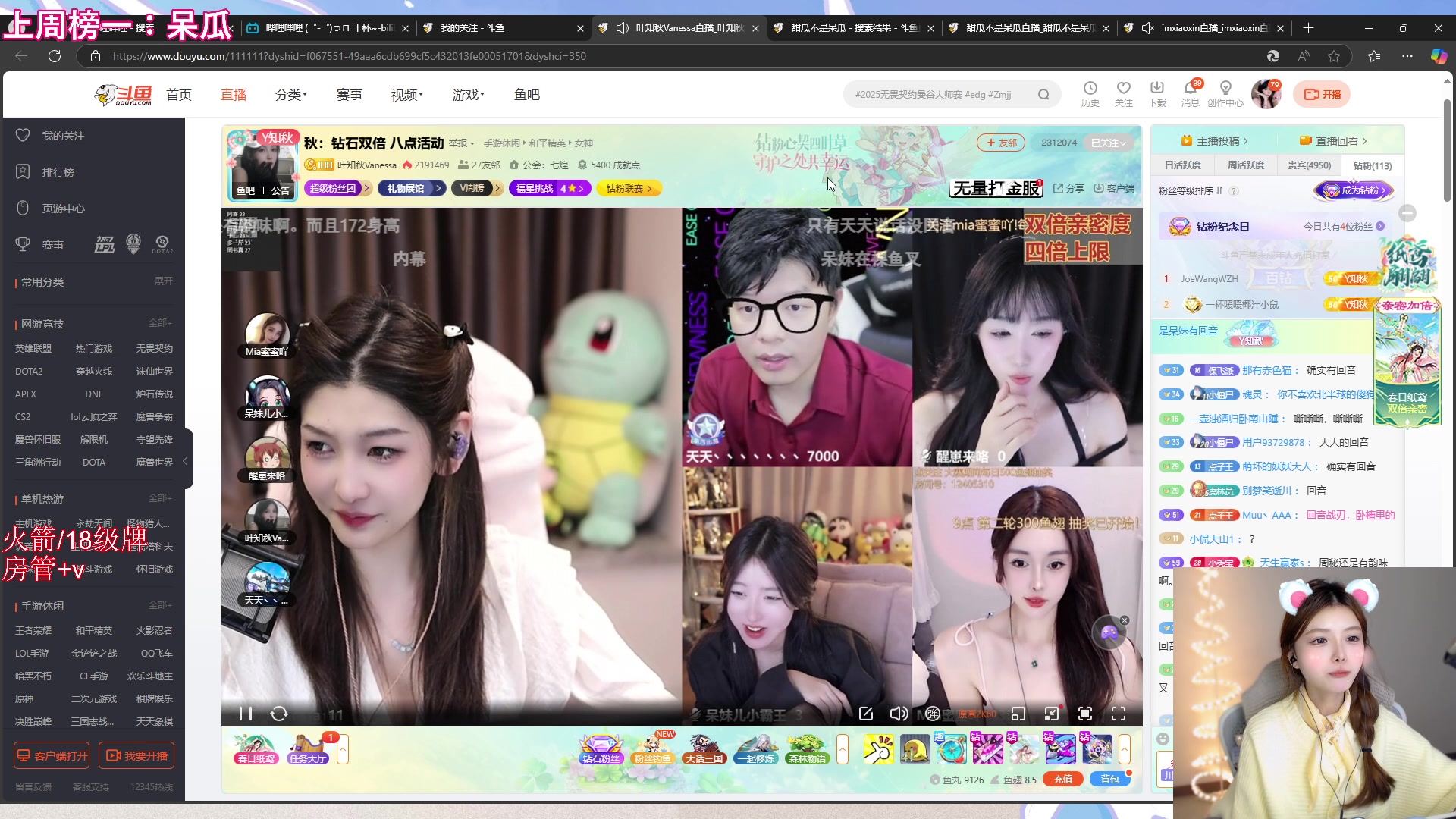This screenshot has height=819, width=1456.
Task: Open the 鱼吧 navigation item
Action: click(527, 95)
